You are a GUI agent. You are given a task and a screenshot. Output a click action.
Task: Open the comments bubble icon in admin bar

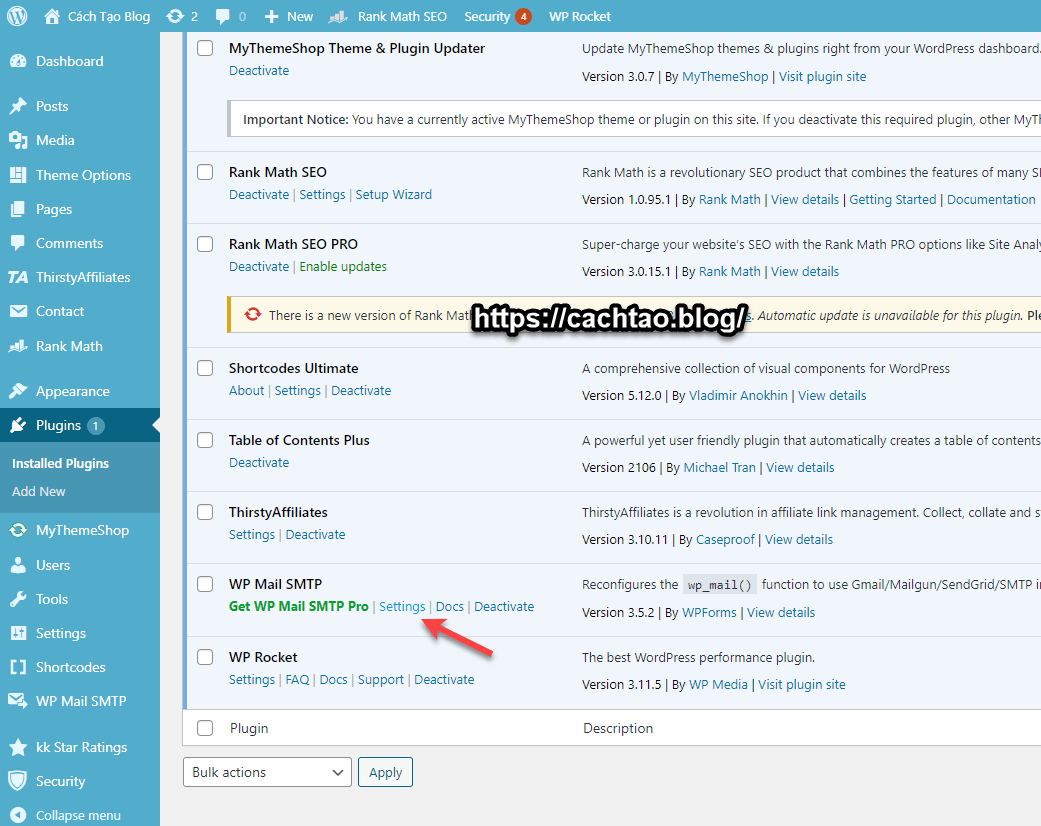[223, 17]
